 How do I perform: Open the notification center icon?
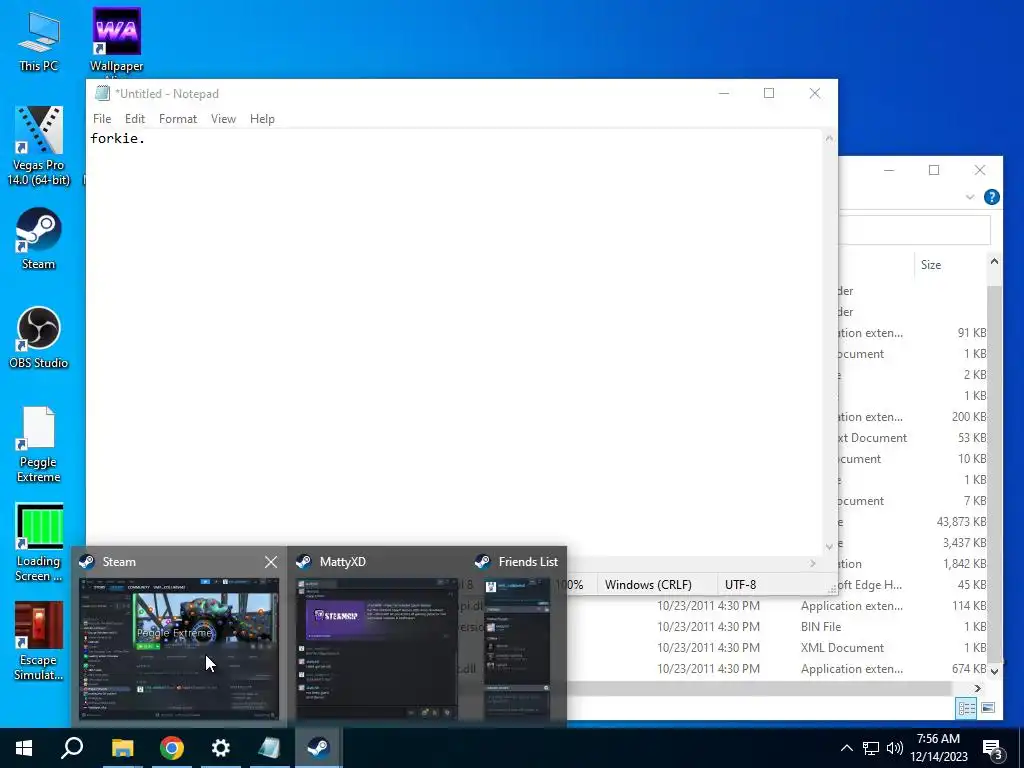[993, 749]
